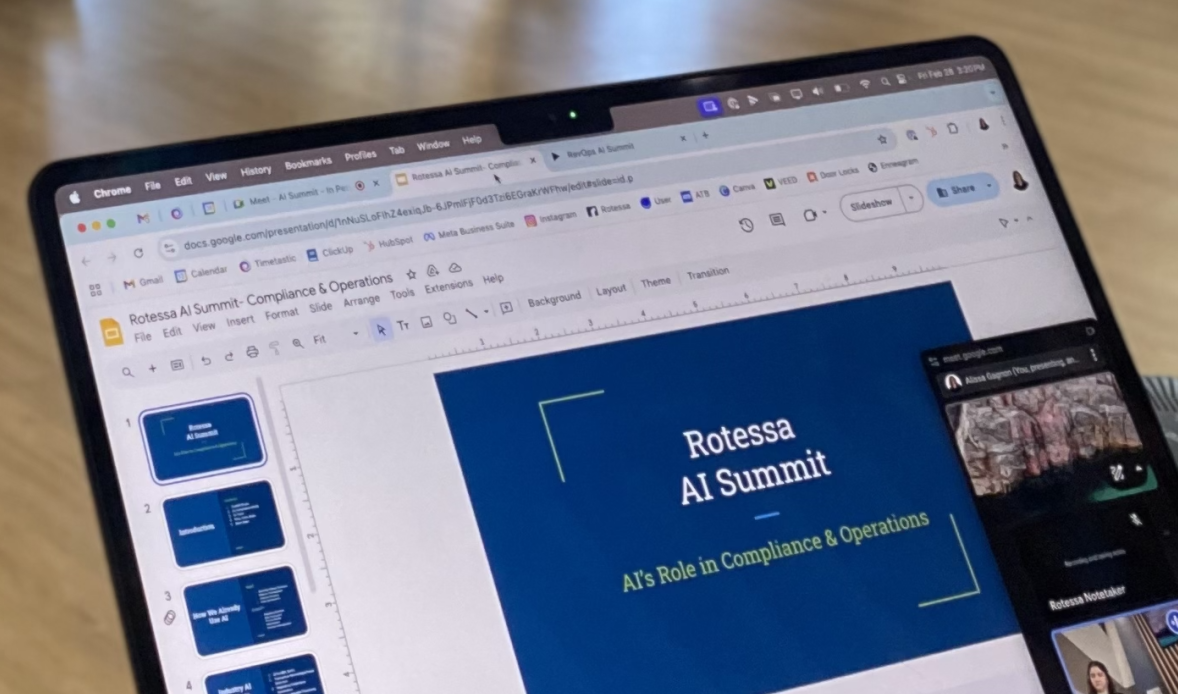The image size is (1178, 694).
Task: Close the Rotessa AI Summit tab
Action: pos(533,161)
